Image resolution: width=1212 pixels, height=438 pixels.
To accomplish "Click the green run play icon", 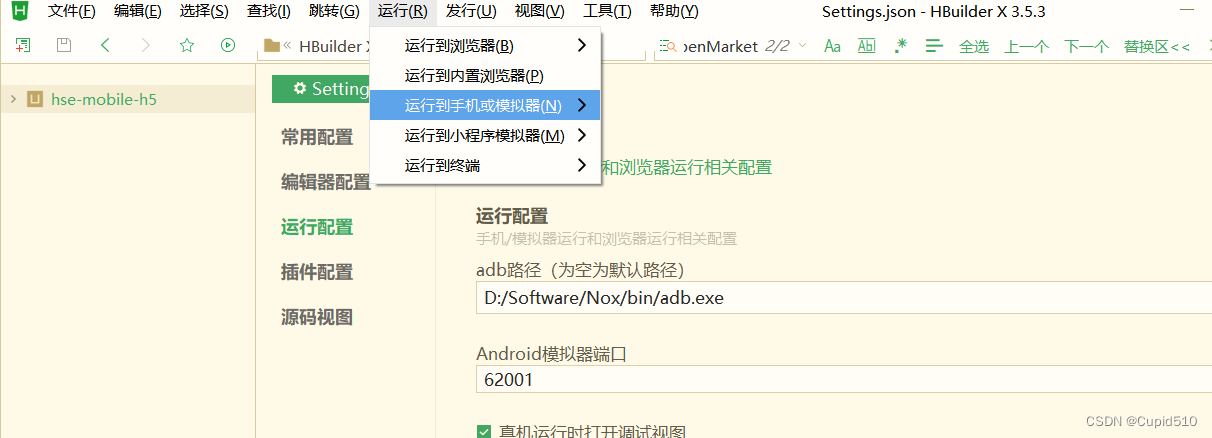I will coord(228,46).
